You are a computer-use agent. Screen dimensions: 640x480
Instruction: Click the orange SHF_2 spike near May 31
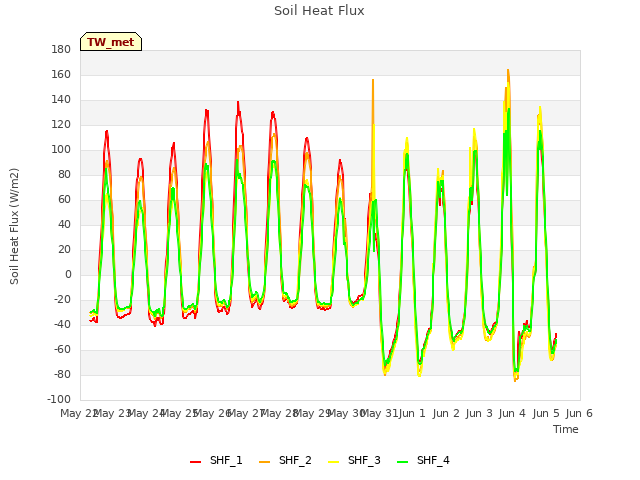[373, 80]
